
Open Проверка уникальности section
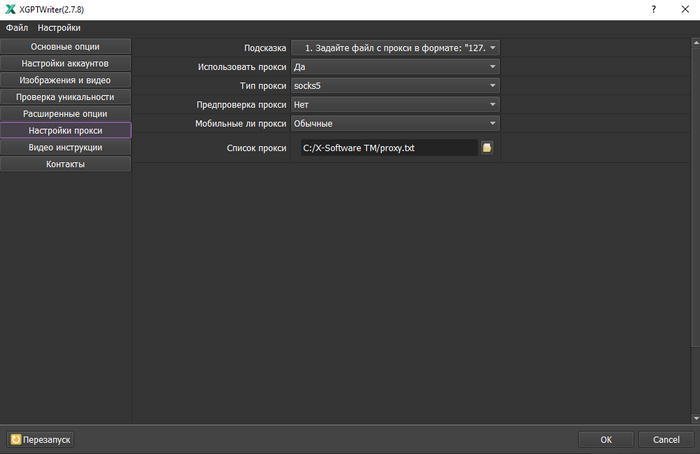pos(65,97)
